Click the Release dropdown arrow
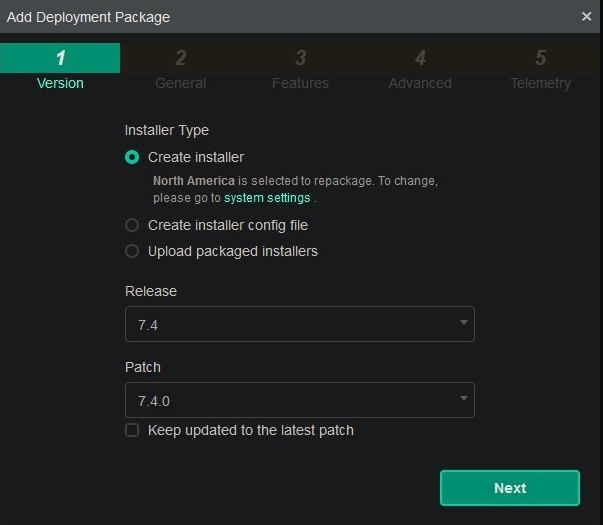 coord(464,323)
